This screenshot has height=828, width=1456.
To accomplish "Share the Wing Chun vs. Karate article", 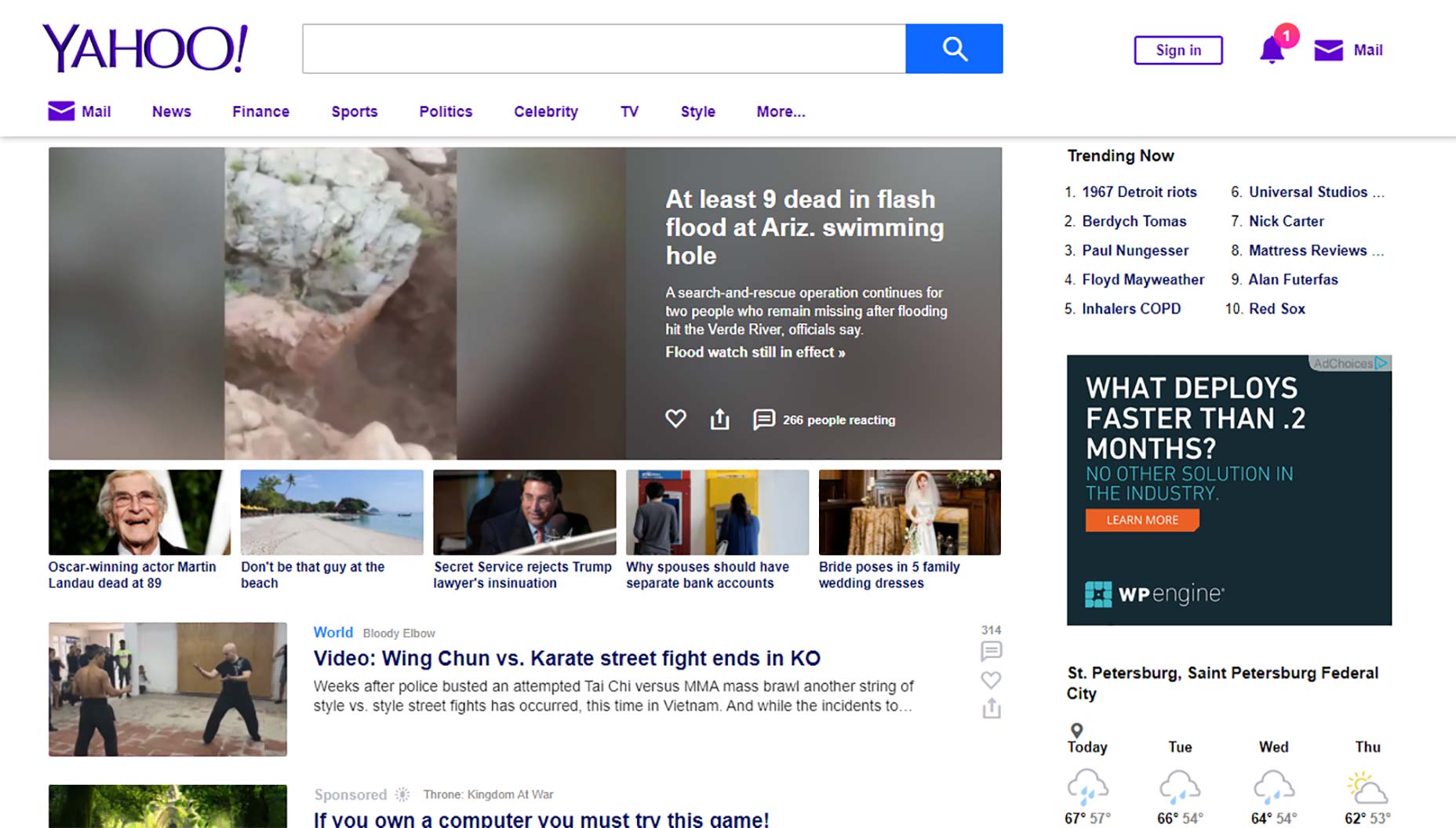I will coord(991,708).
